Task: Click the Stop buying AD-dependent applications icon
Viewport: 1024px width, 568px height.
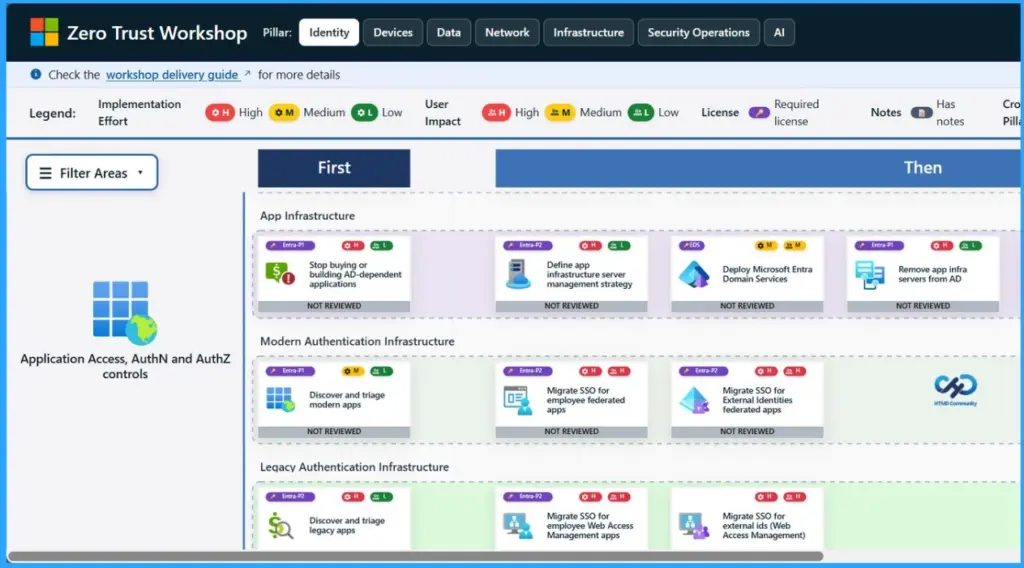Action: coord(280,274)
